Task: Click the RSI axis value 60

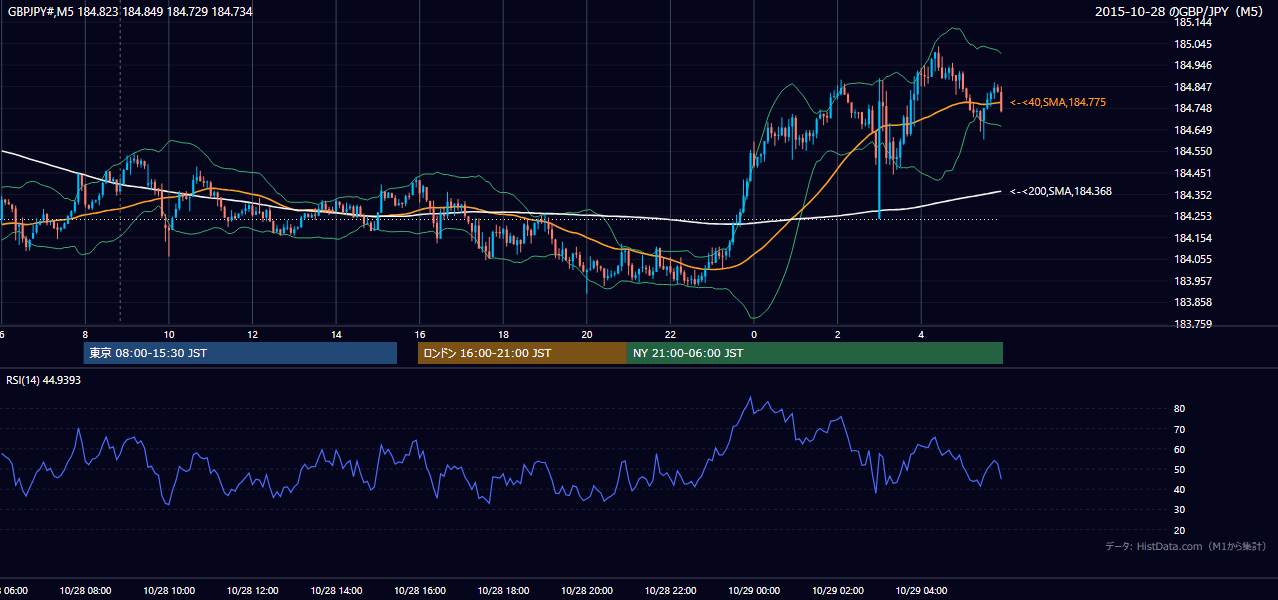Action: (1180, 449)
